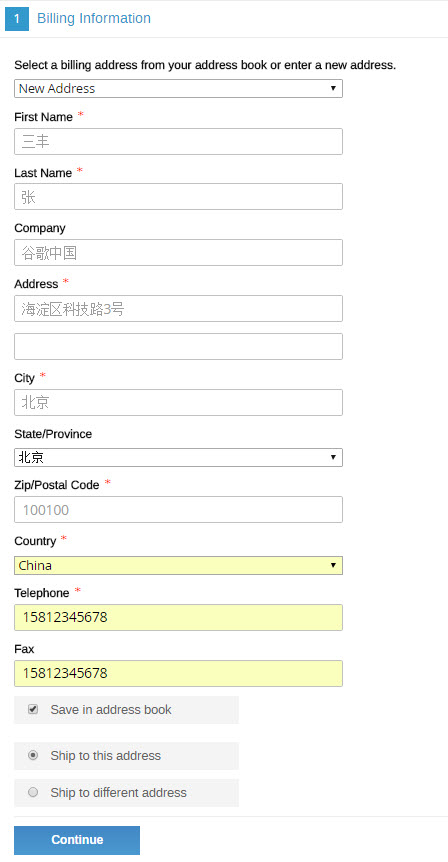Focus the Last Name input field
This screenshot has width=448, height=862.
[178, 196]
